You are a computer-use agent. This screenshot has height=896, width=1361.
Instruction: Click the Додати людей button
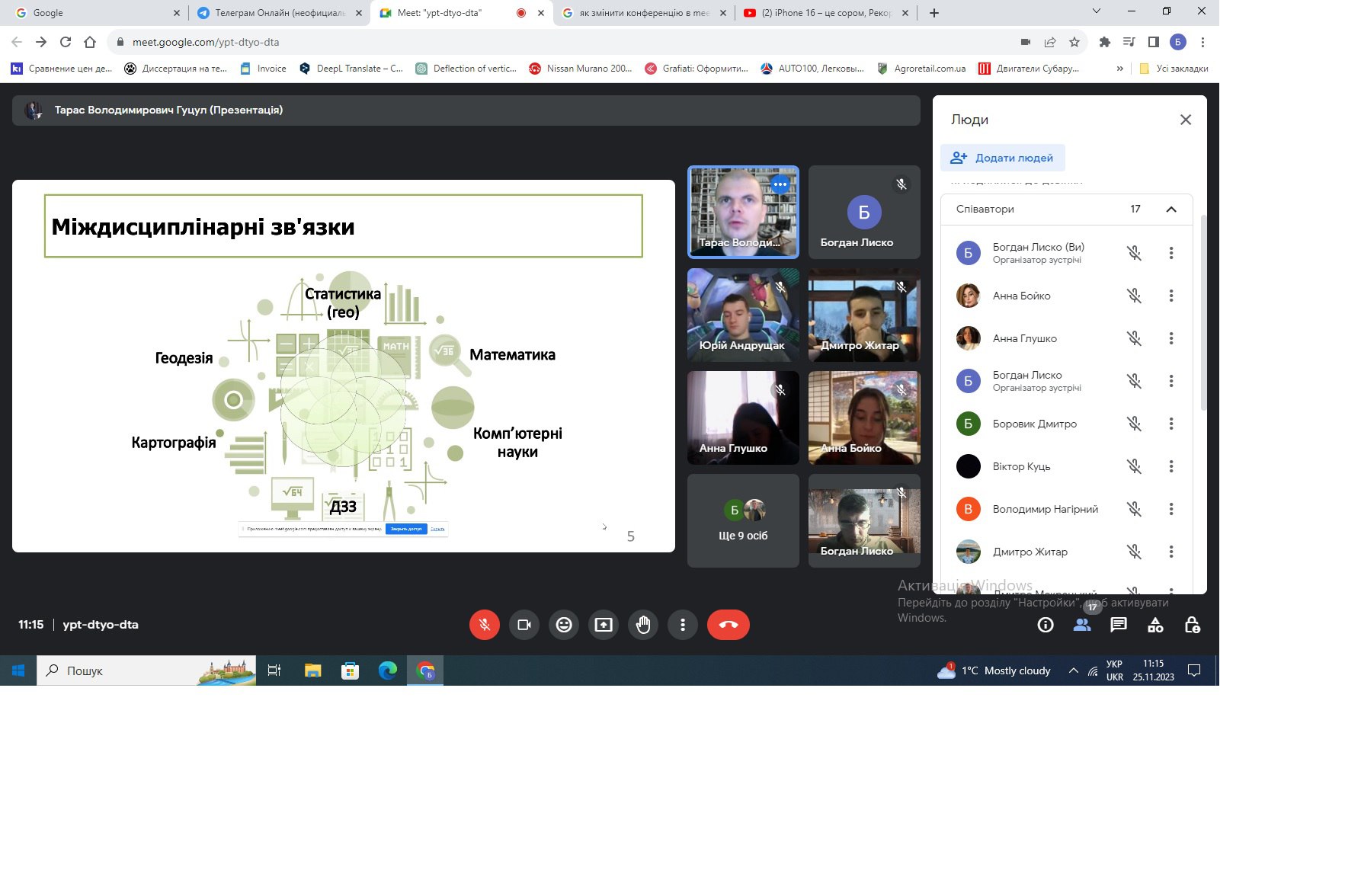(x=1003, y=158)
